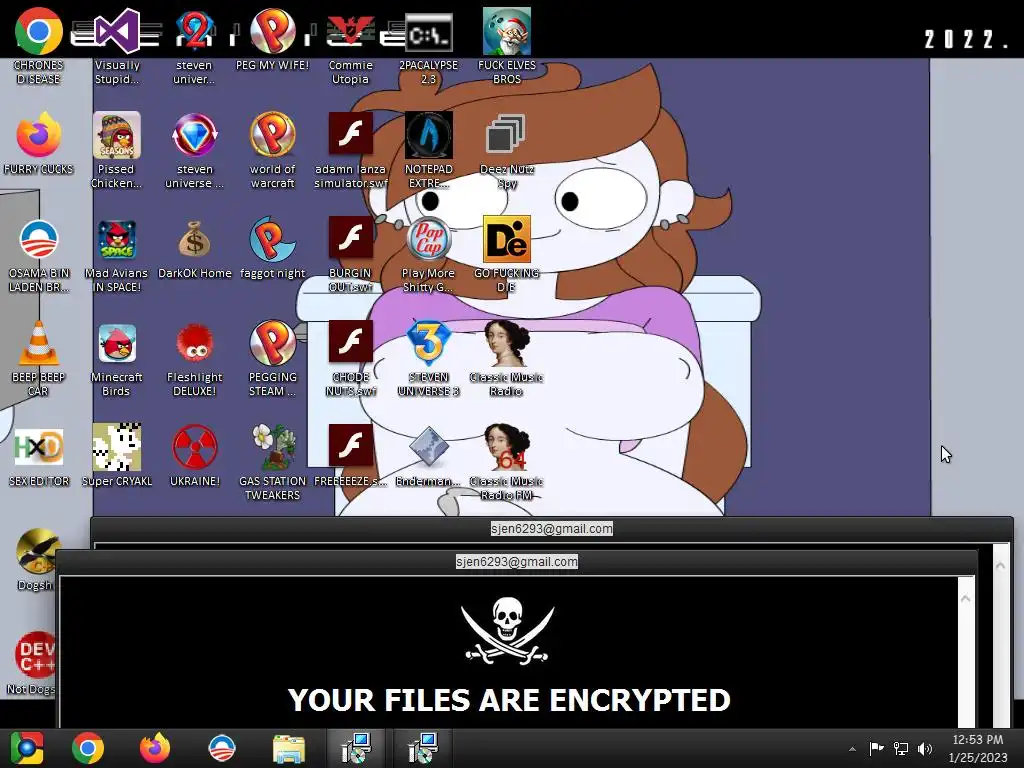The image size is (1024, 768).
Task: Open the UKRAINE! radiation symbol icon
Action: (195, 447)
